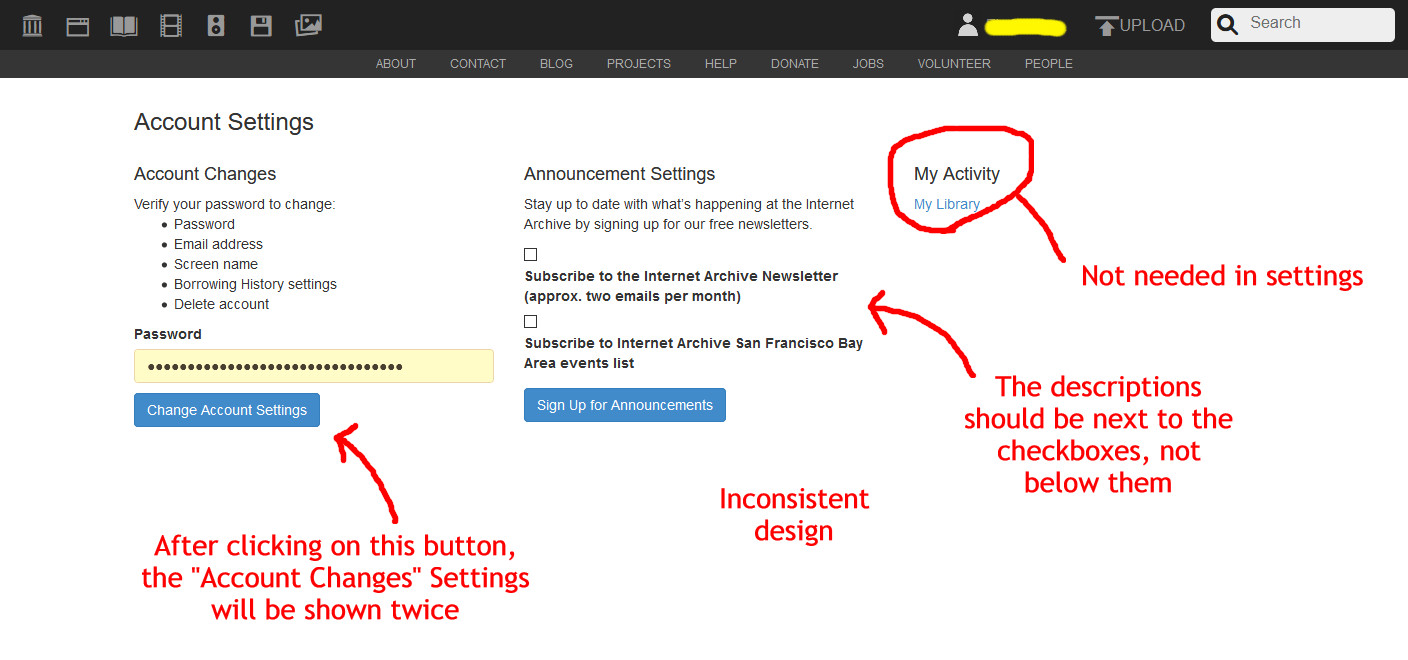
Task: Click the Account Settings page heading
Action: [224, 122]
